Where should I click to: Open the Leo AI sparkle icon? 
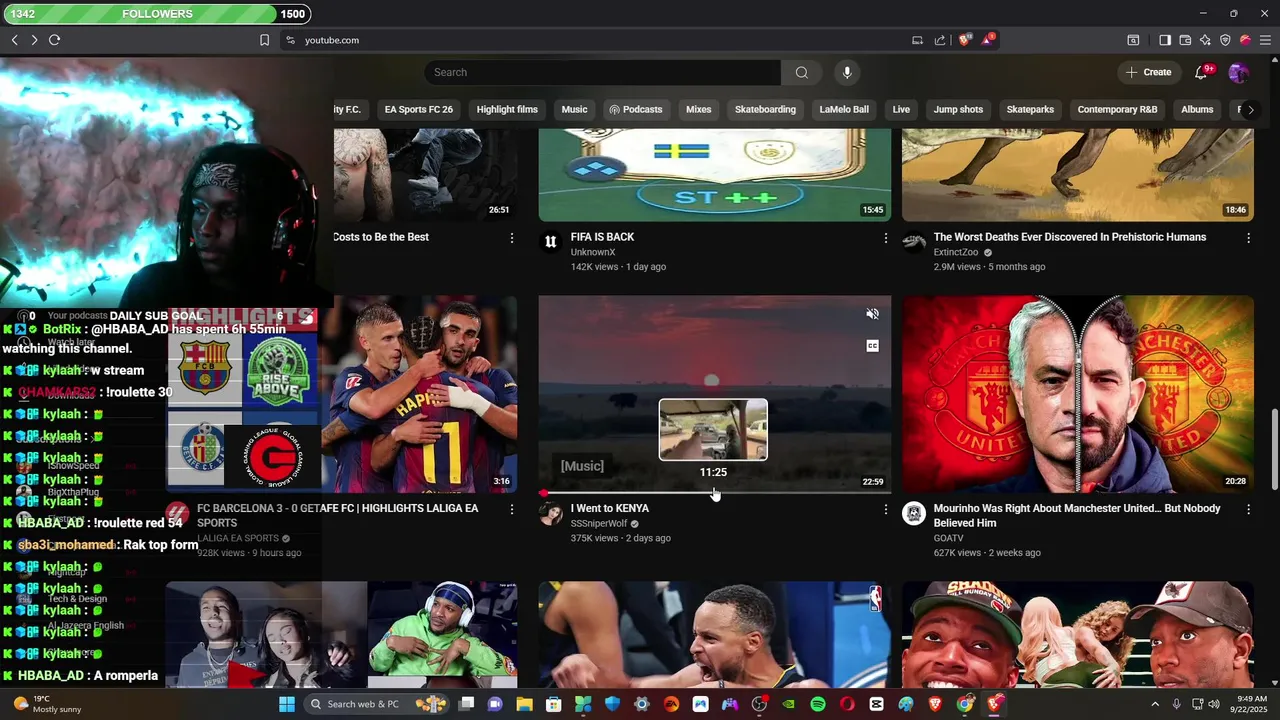1205,40
